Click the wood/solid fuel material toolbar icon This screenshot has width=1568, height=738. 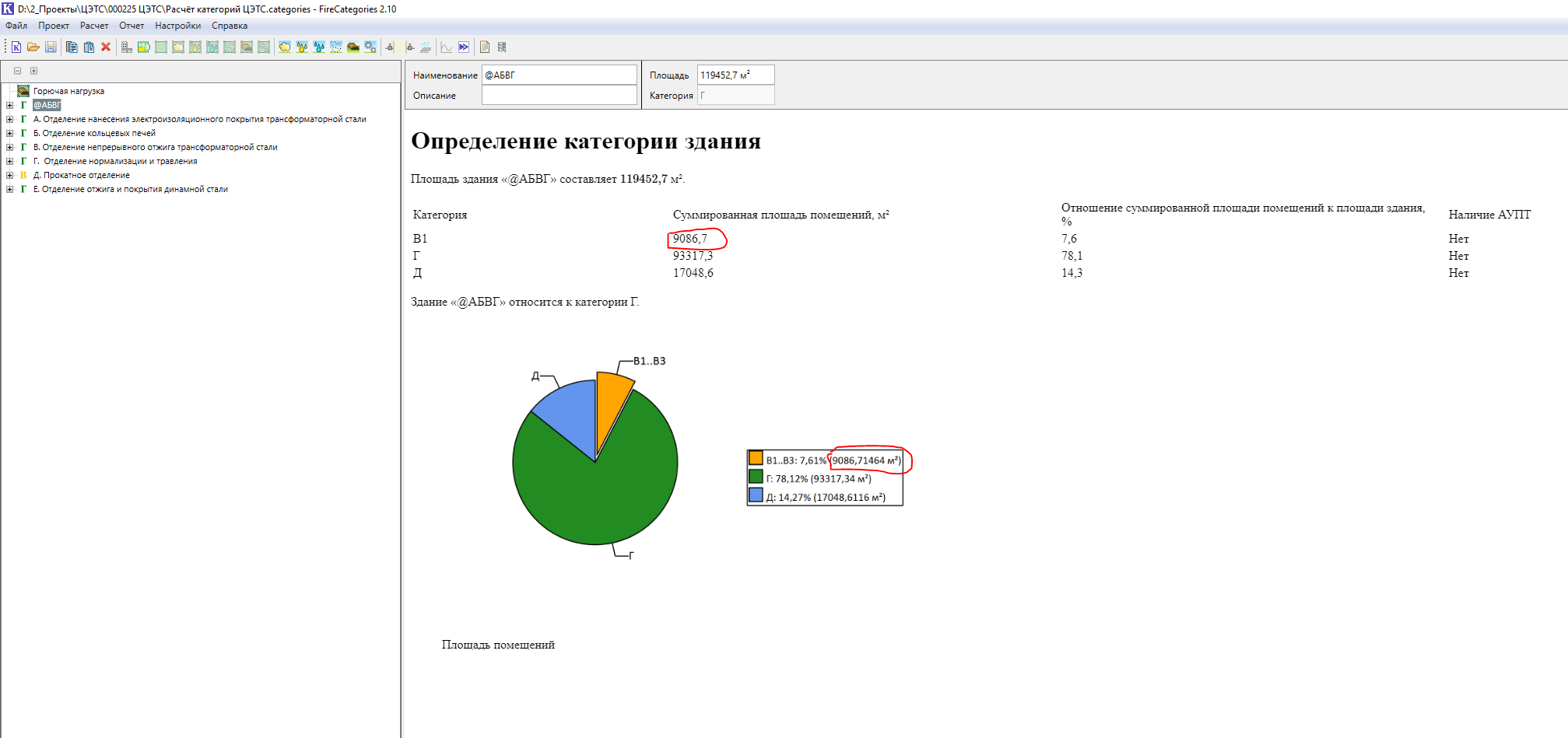[353, 47]
